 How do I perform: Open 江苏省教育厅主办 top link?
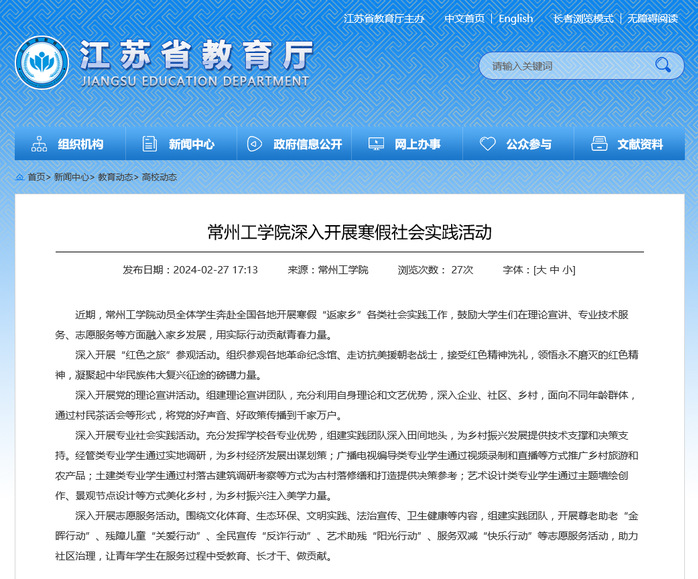pos(384,18)
